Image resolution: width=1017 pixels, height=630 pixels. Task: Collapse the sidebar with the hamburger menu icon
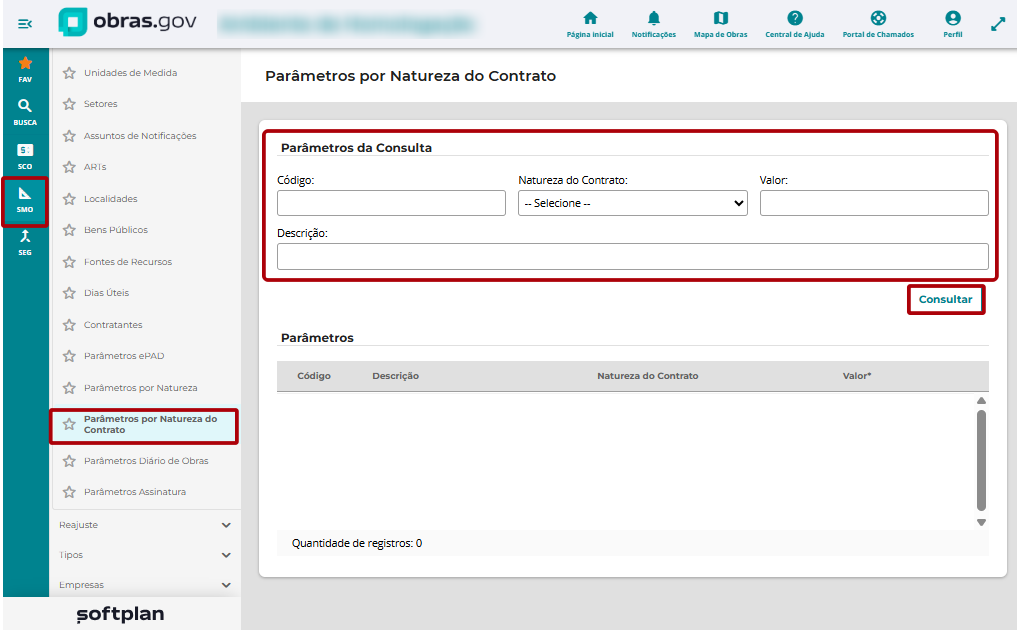(25, 24)
